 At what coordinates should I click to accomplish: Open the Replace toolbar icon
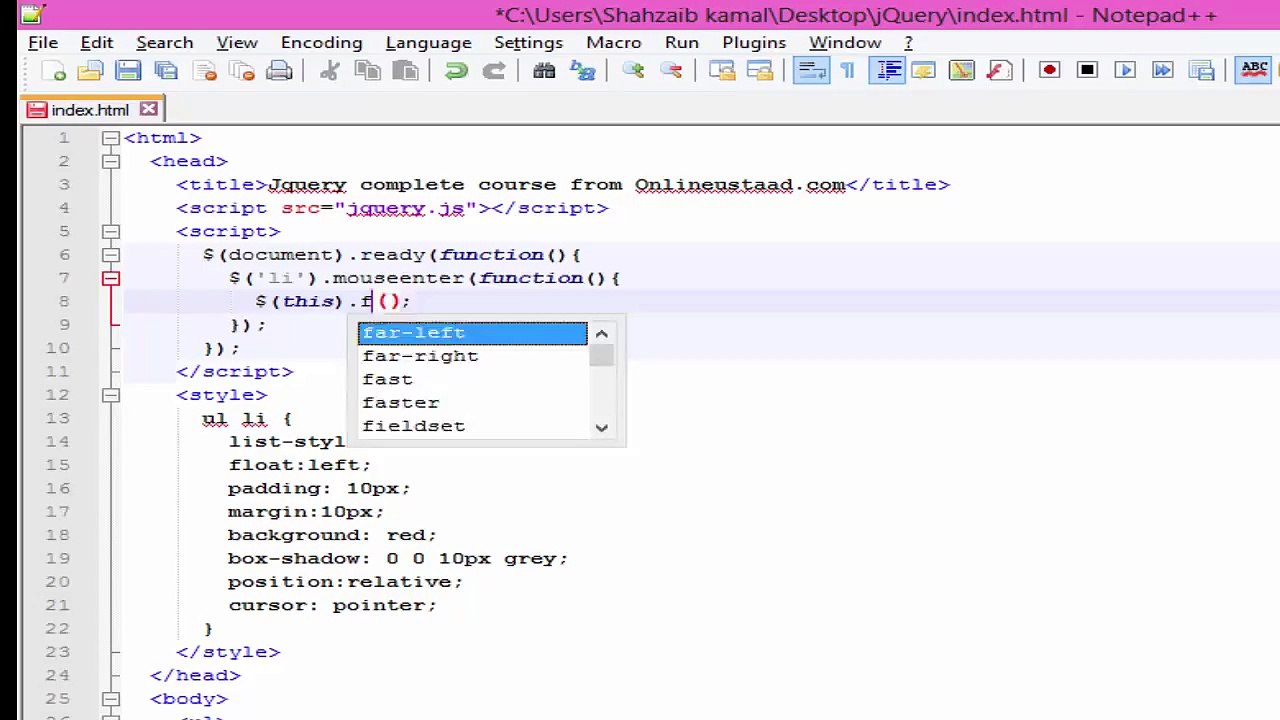[x=582, y=70]
